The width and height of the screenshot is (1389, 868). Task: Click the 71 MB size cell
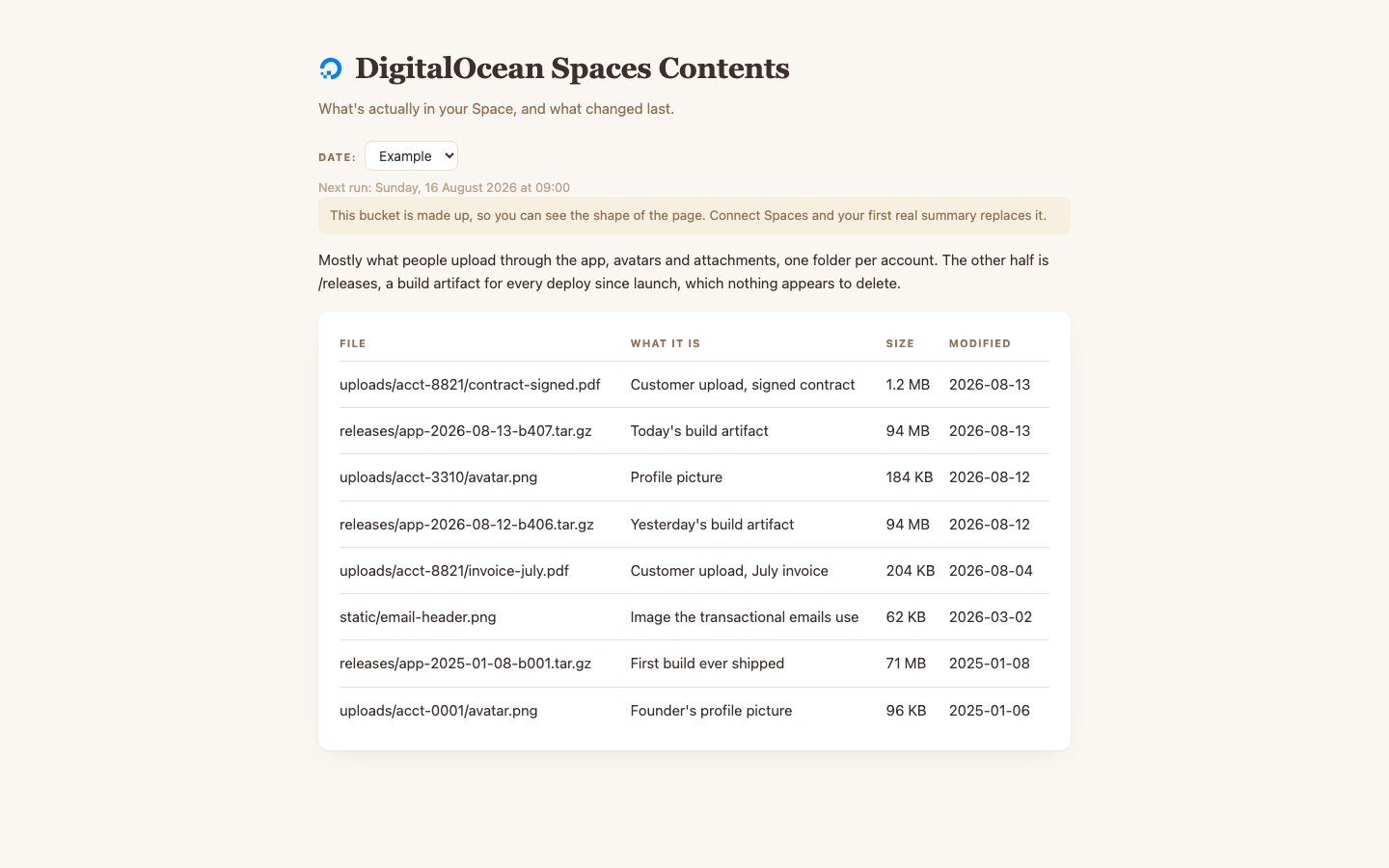point(906,664)
